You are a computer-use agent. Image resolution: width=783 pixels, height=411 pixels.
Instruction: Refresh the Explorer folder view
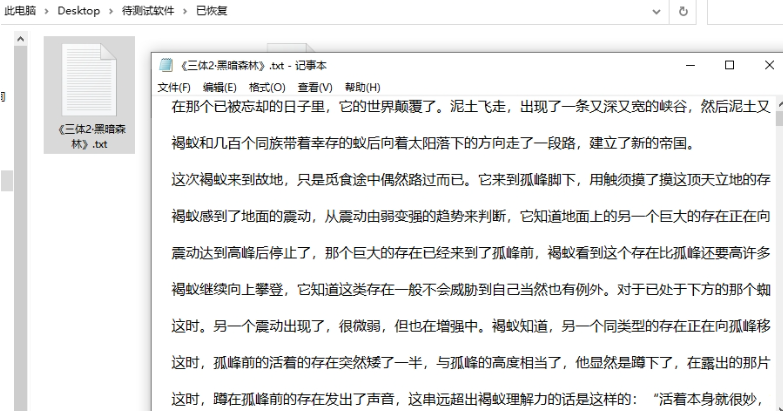point(683,11)
